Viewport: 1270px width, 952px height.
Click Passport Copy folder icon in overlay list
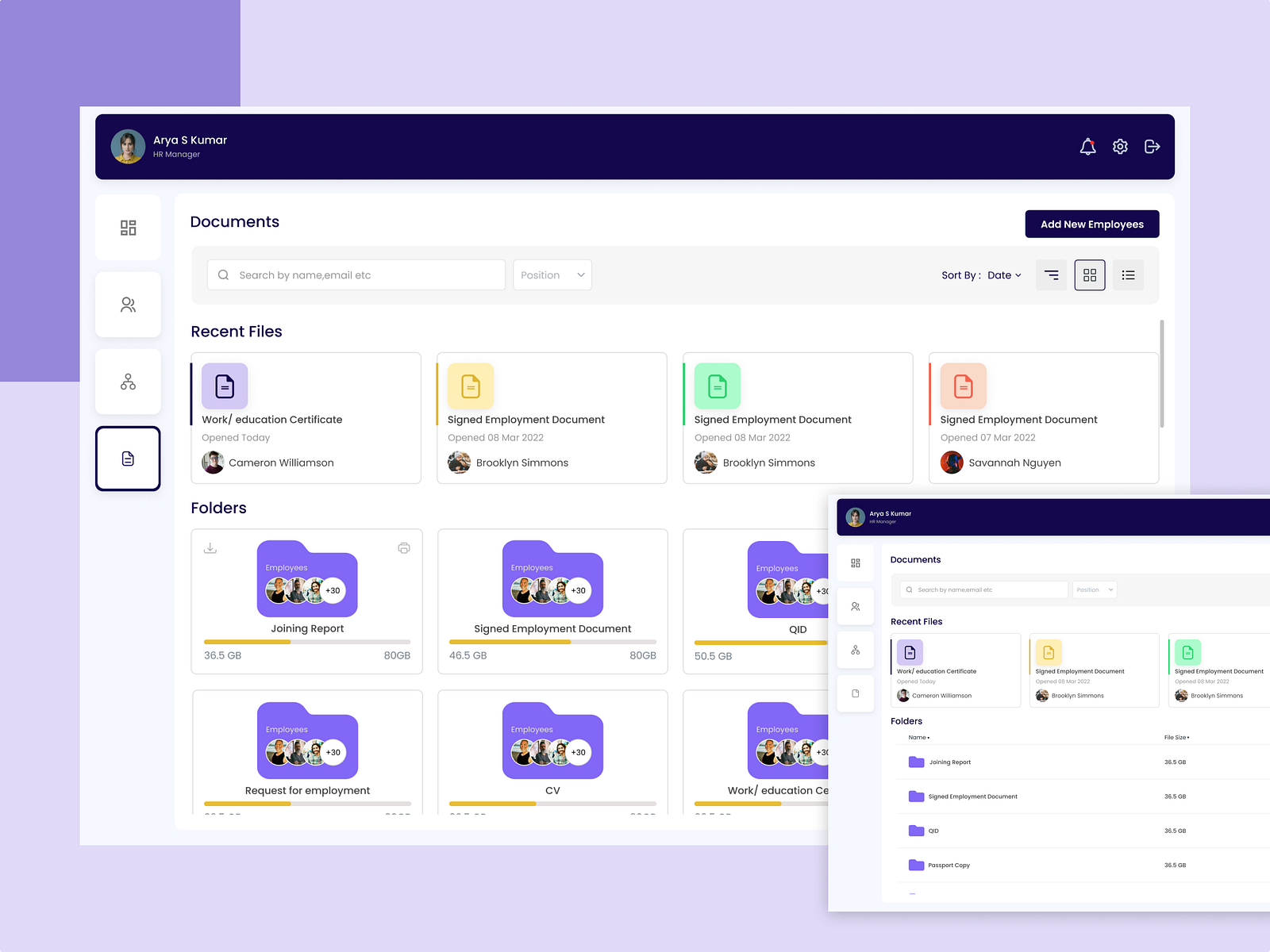click(916, 865)
